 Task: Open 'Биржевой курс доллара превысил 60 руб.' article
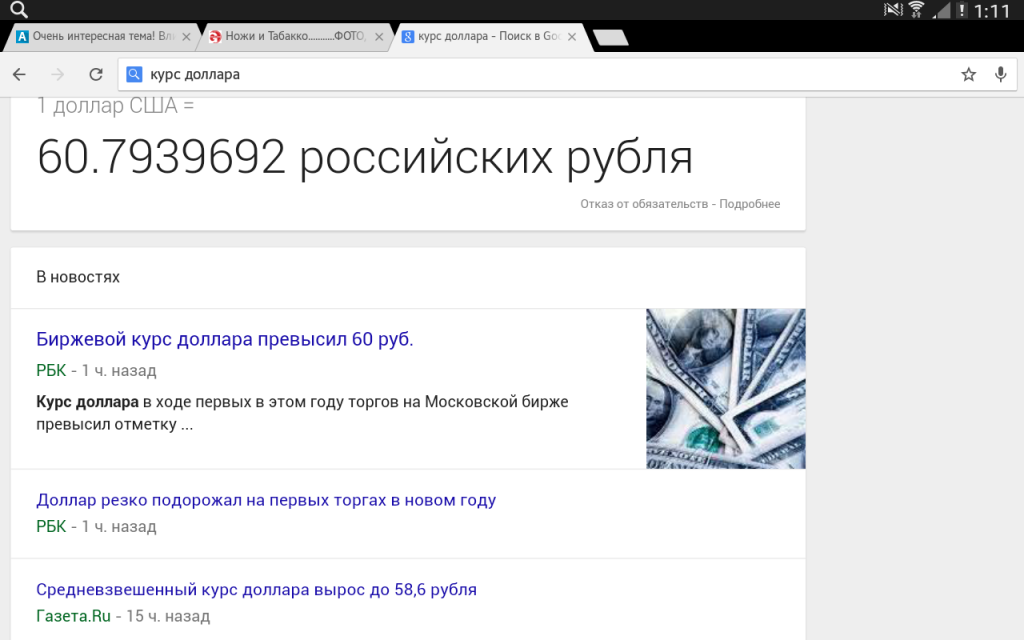pyautogui.click(x=224, y=340)
